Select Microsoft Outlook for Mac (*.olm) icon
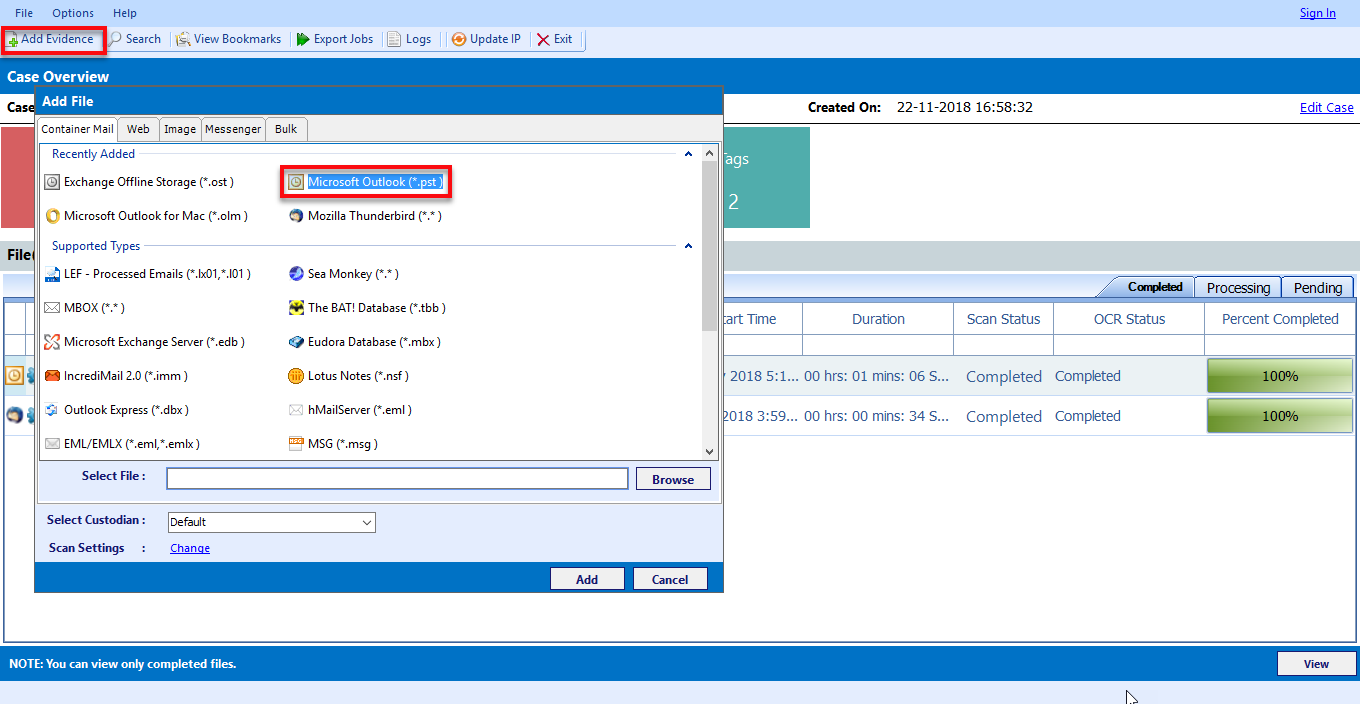1360x704 pixels. pos(53,216)
